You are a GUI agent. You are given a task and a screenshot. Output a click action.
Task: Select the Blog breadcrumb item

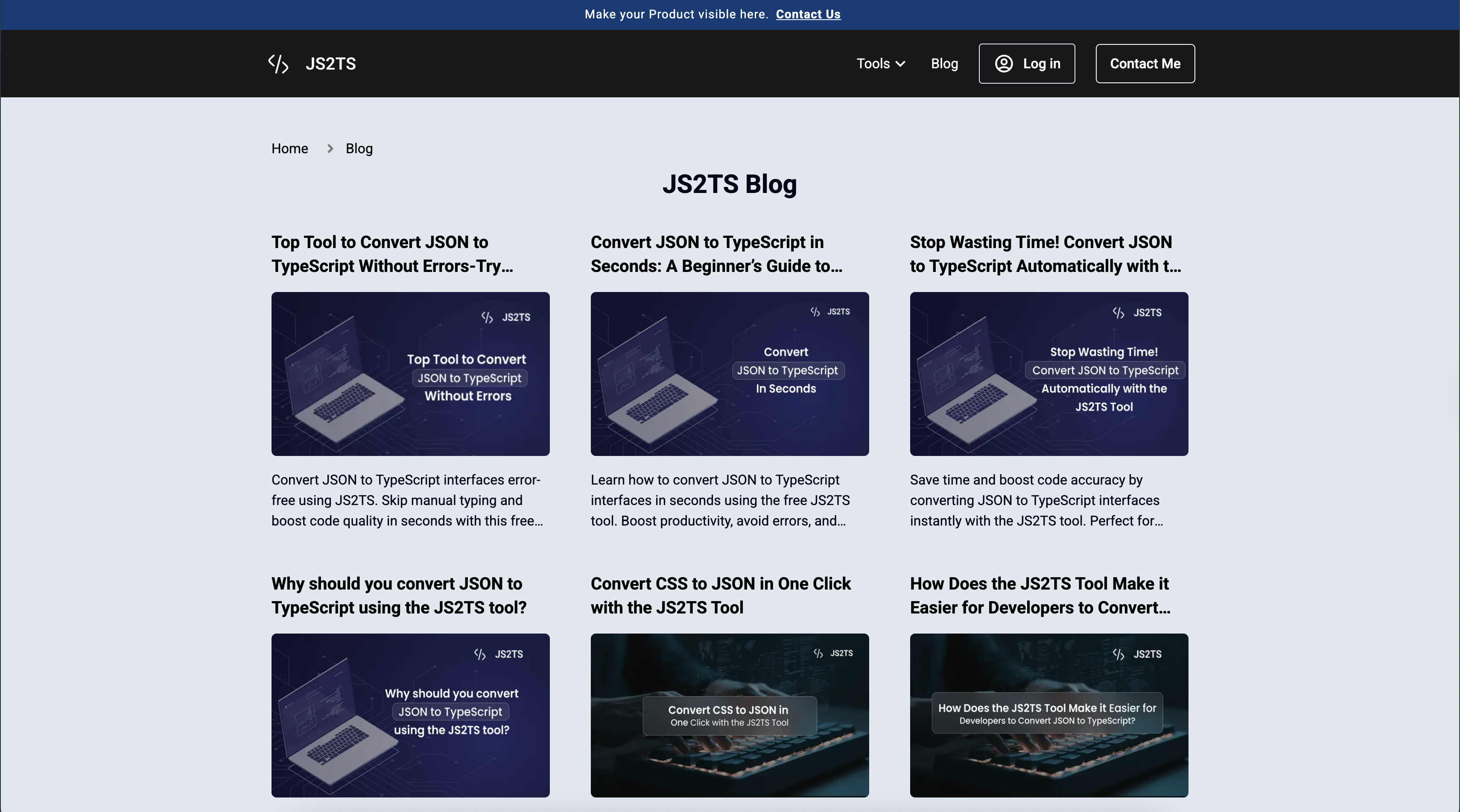(359, 149)
